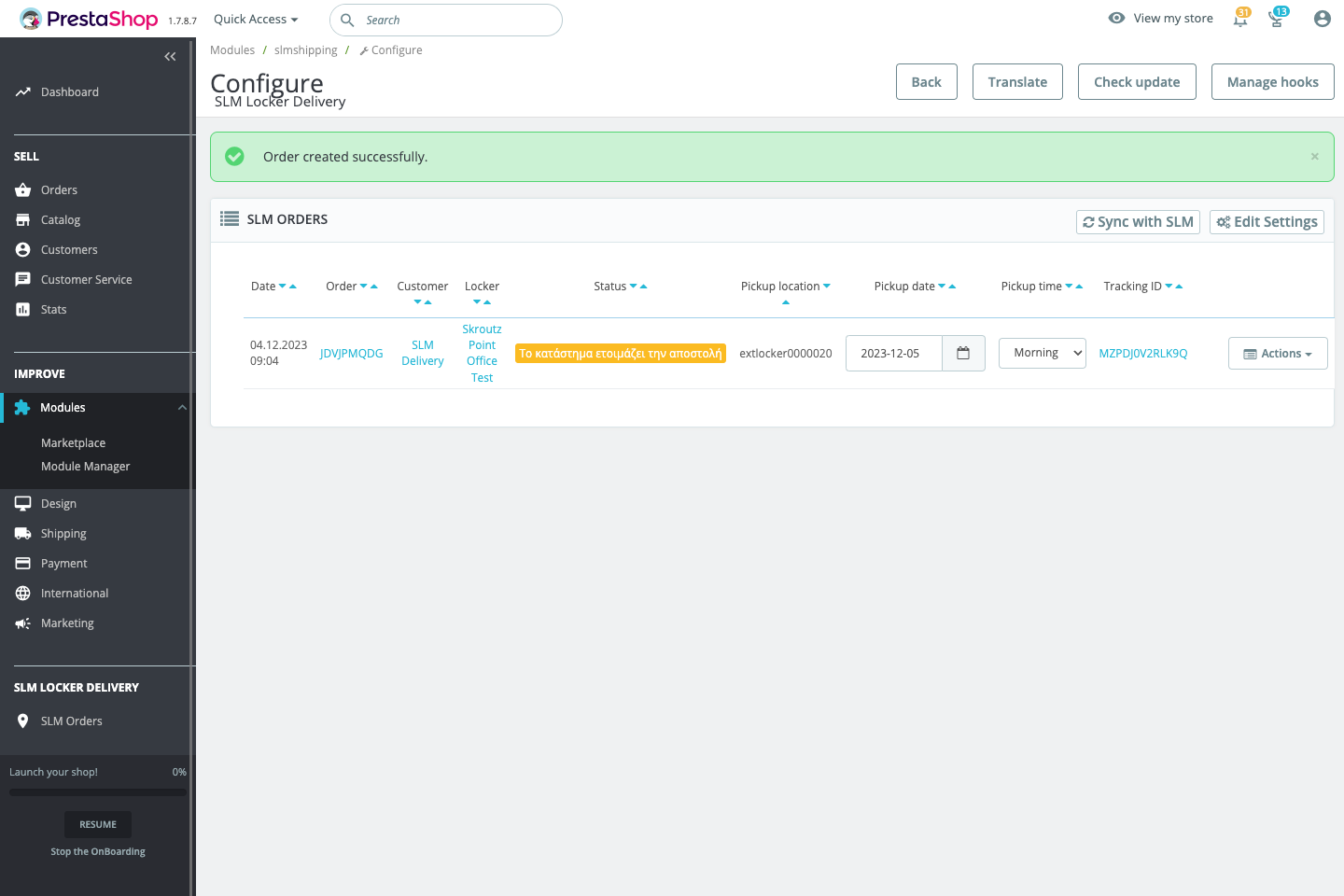Open the Quick Access dropdown
This screenshot has width=1344, height=896.
tap(256, 19)
